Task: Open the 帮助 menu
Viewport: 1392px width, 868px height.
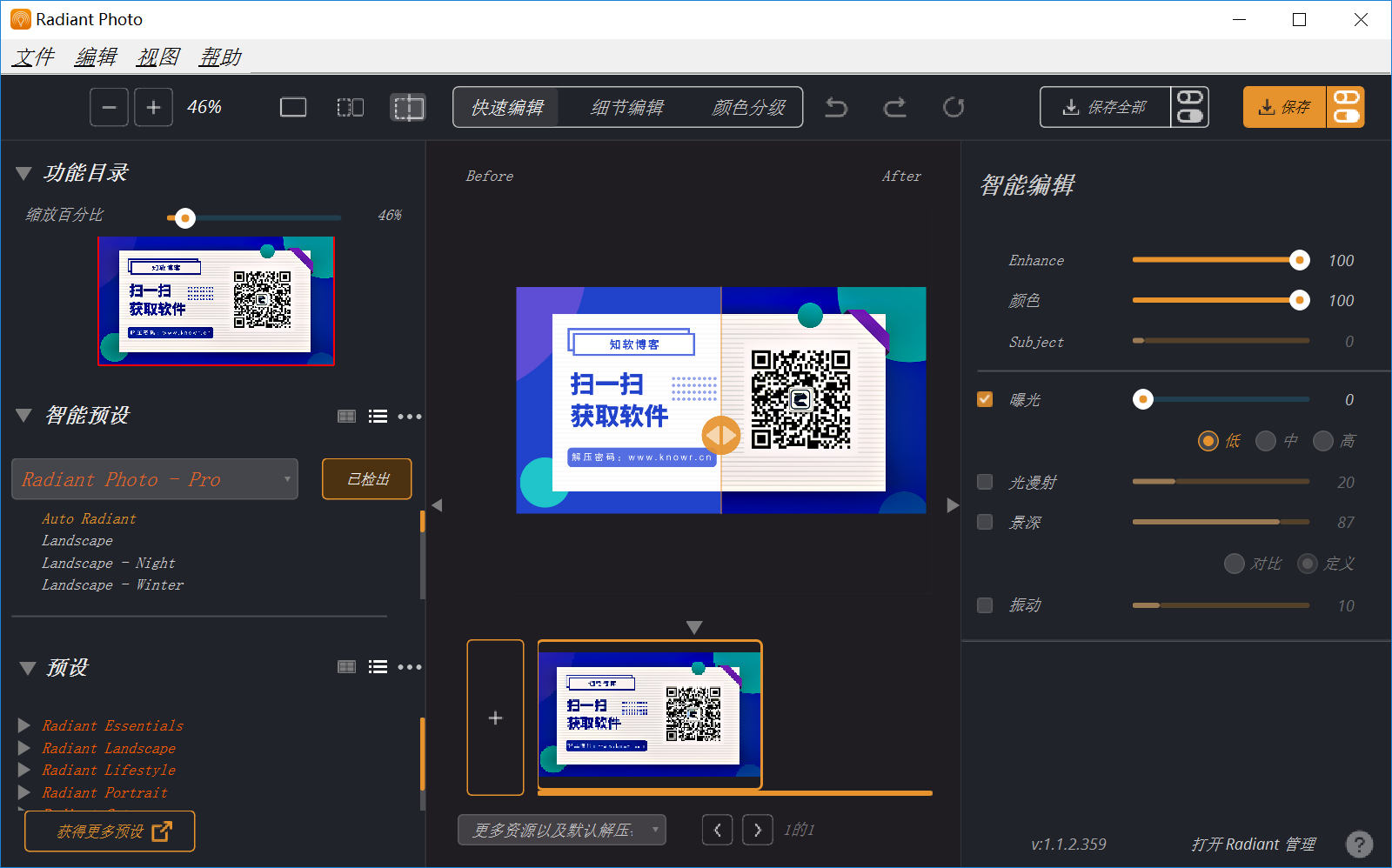Action: (x=220, y=57)
